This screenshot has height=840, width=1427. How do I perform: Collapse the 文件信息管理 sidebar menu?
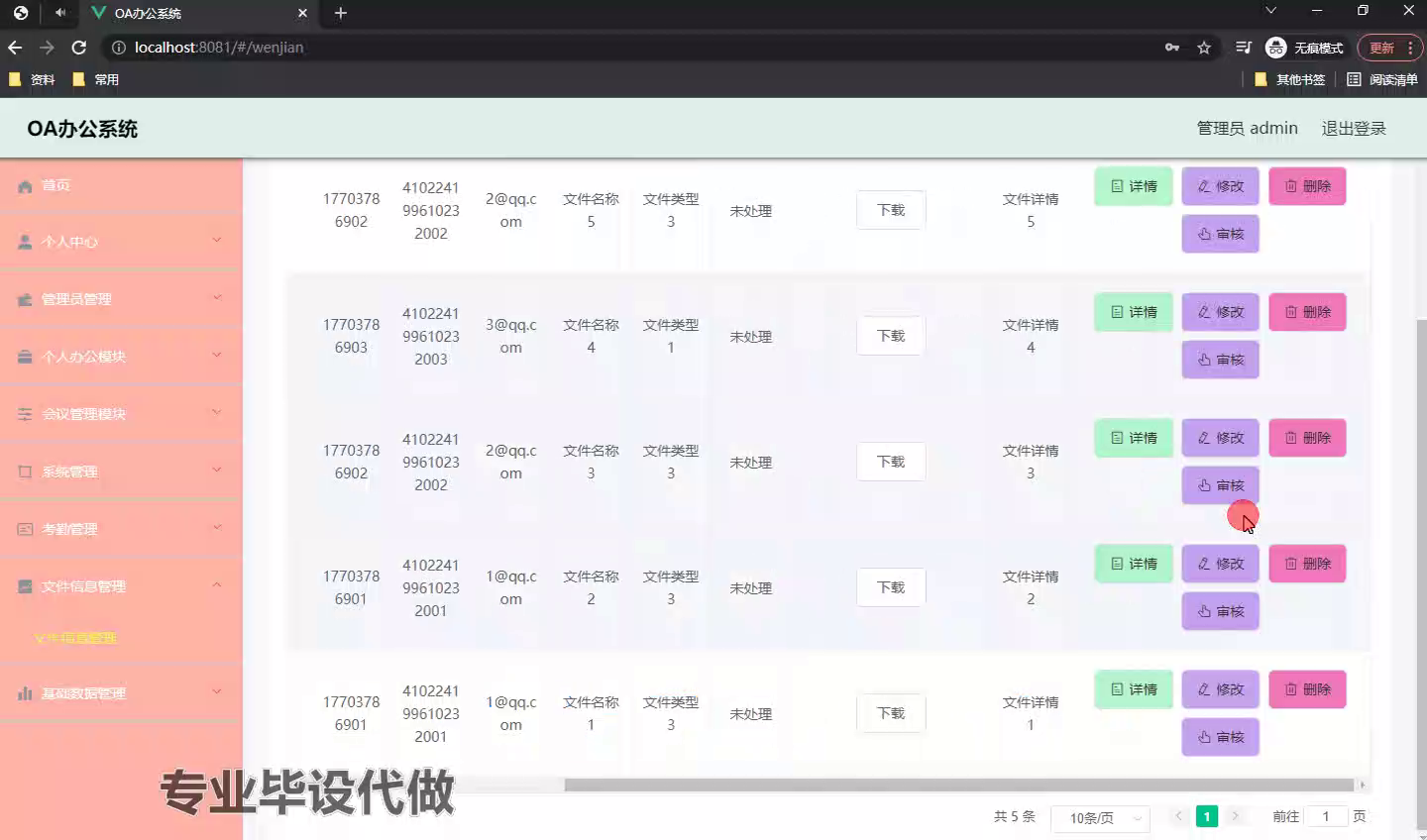(x=121, y=586)
